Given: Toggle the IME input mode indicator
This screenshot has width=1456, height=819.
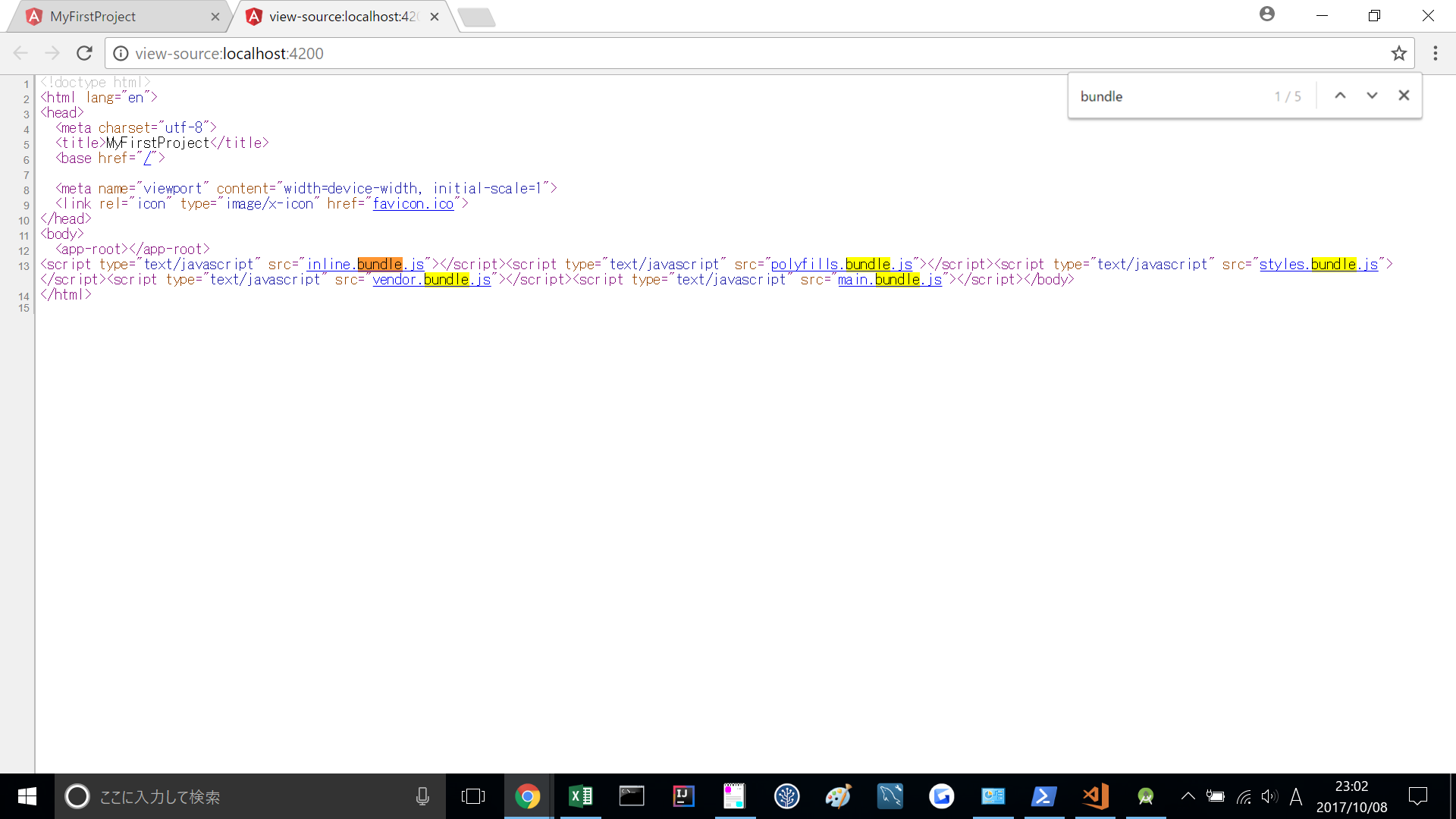Looking at the screenshot, I should (x=1296, y=796).
